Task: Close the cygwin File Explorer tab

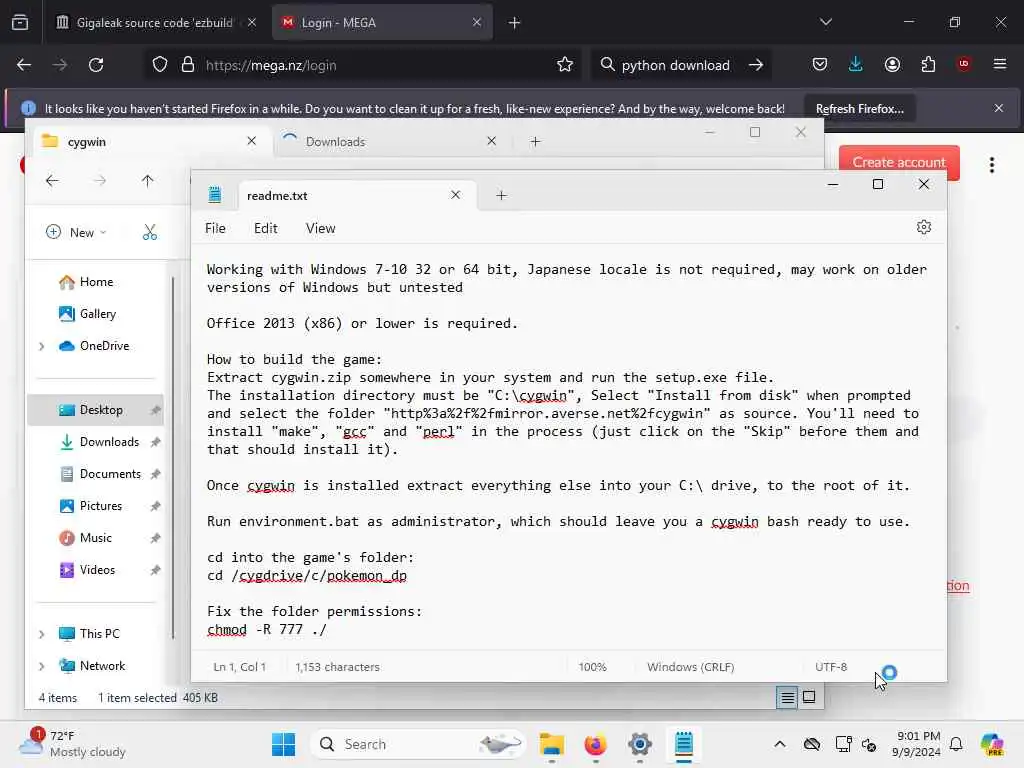Action: (251, 141)
